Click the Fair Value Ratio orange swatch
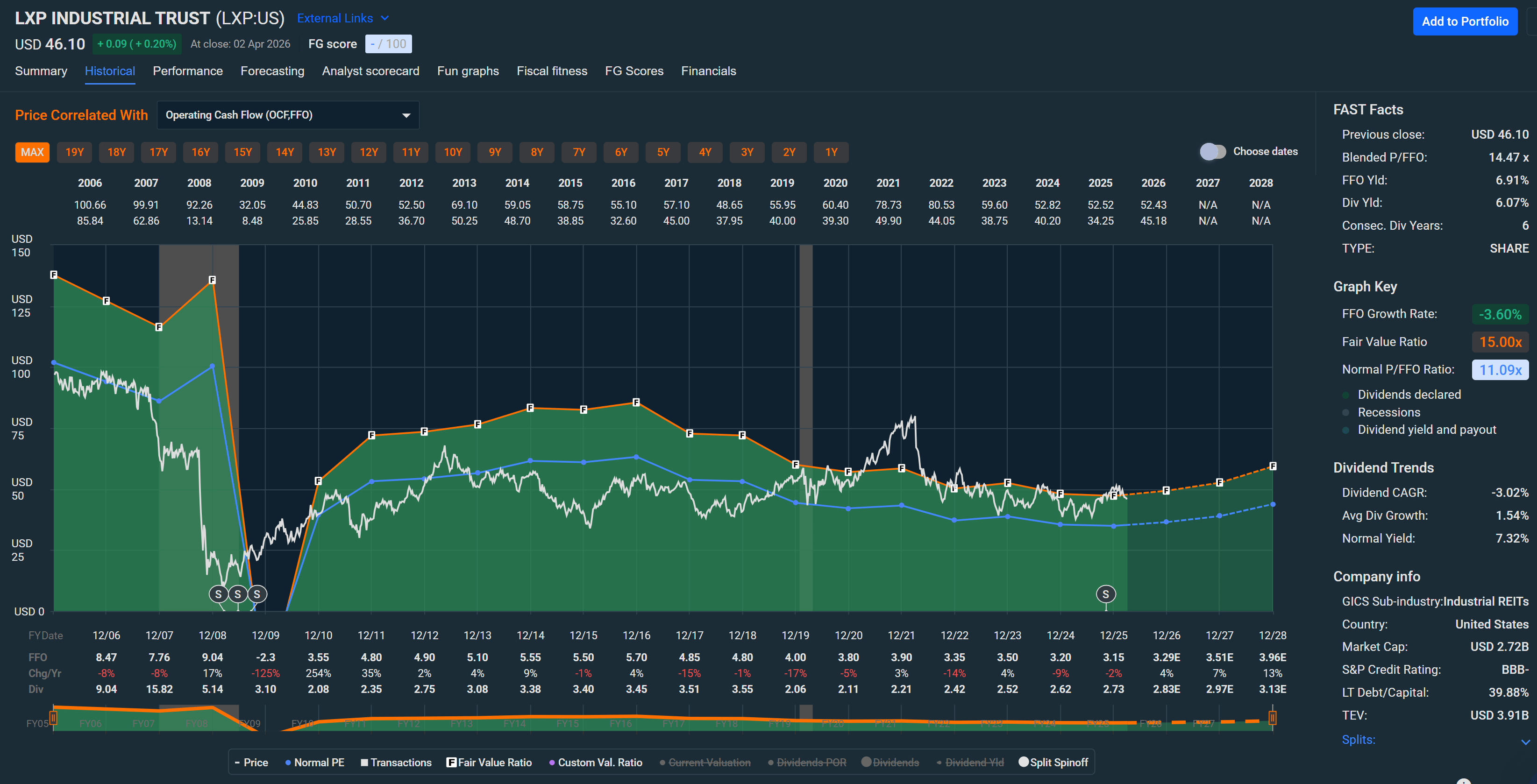Screen dimensions: 1537x784 [x=1500, y=342]
